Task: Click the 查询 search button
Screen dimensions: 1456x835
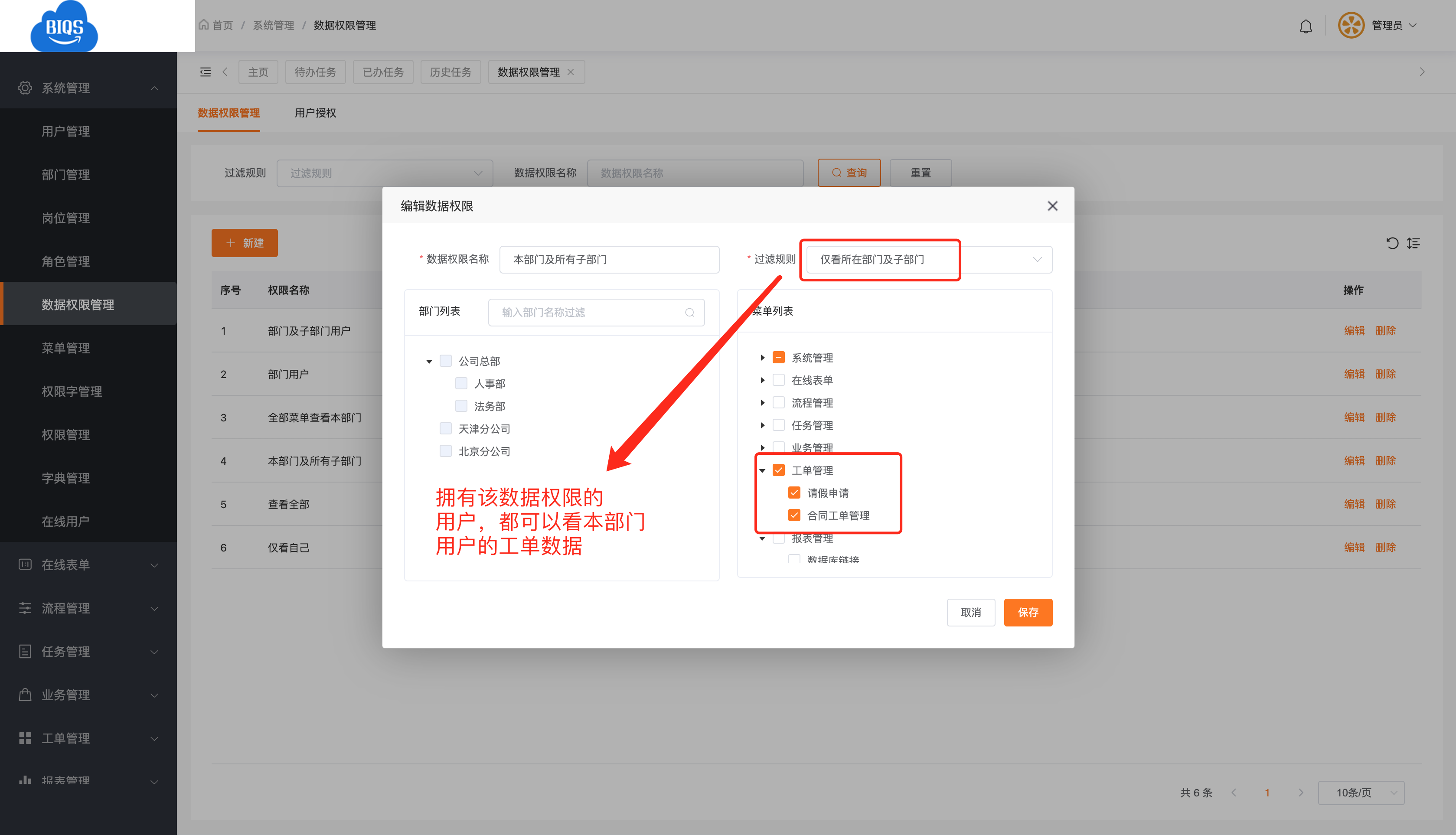Action: pos(849,173)
